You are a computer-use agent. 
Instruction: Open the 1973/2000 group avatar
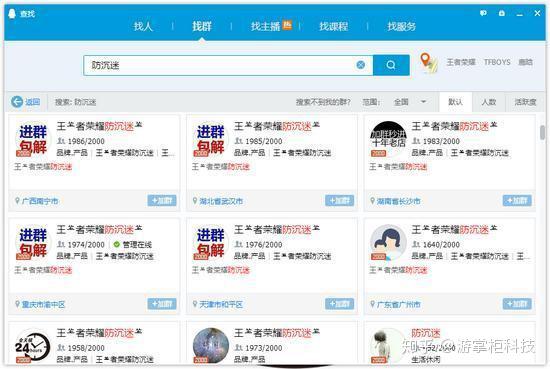click(x=210, y=345)
